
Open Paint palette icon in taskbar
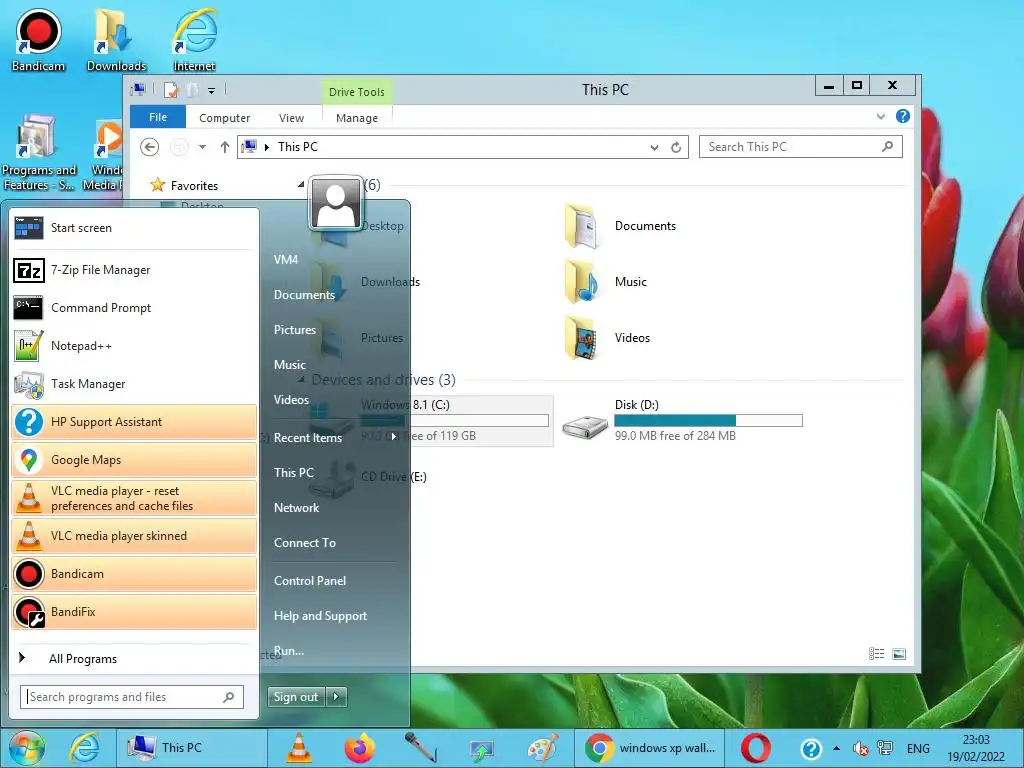point(543,748)
